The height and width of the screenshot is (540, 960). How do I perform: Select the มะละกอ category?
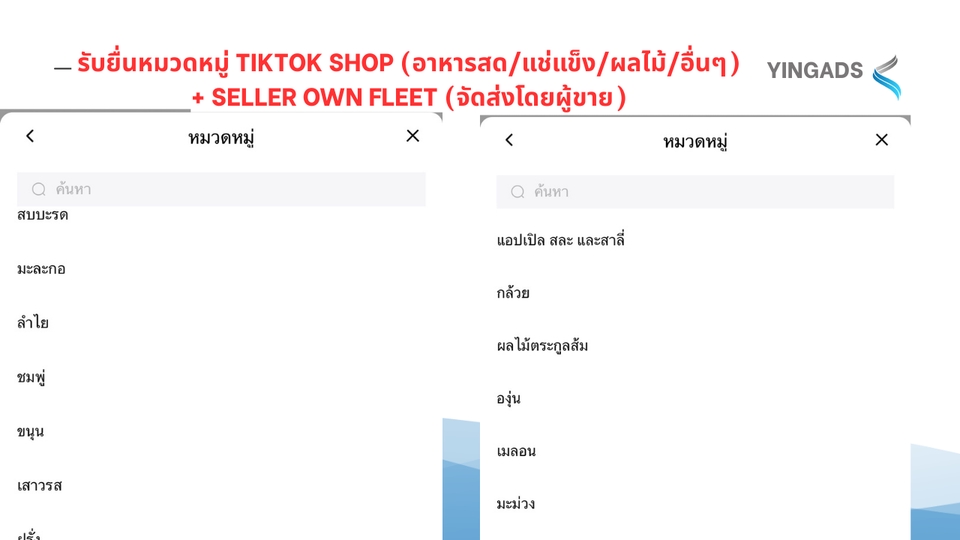click(x=41, y=269)
